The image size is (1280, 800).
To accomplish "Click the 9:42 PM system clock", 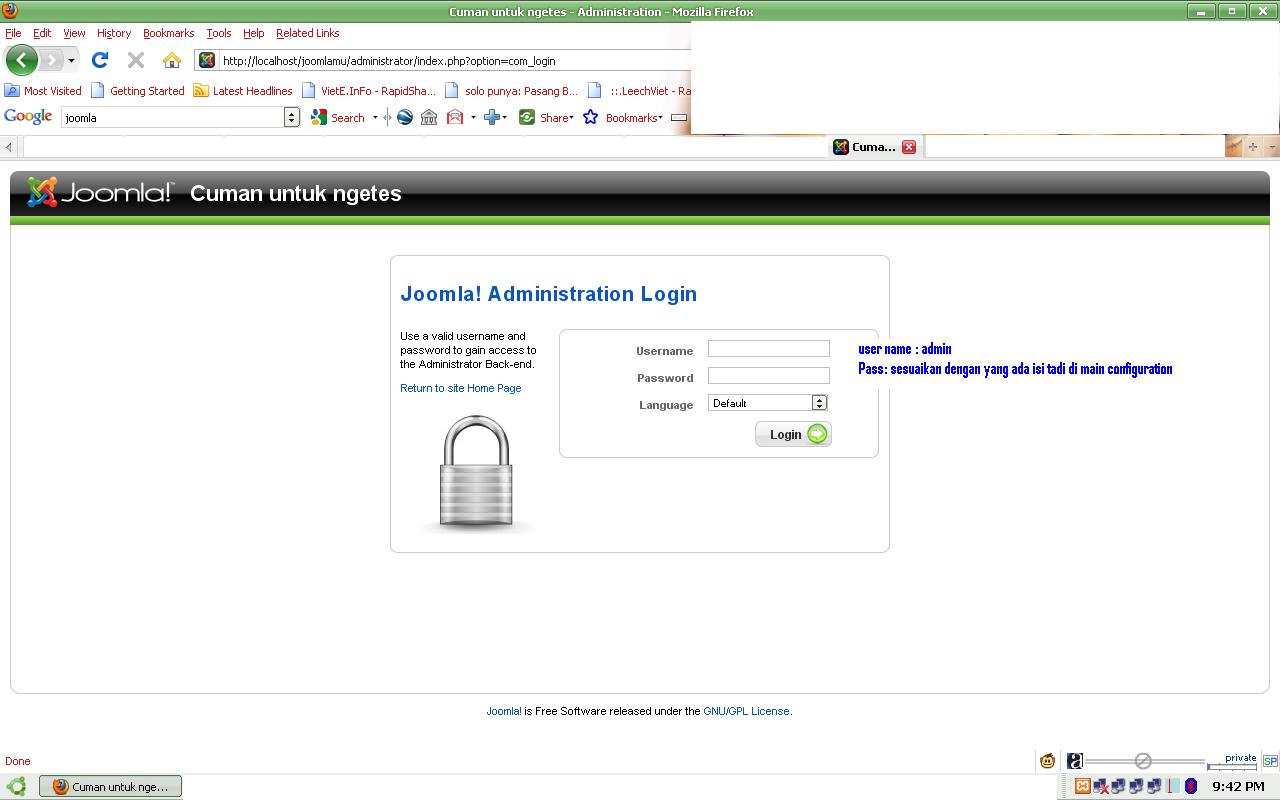I will (1238, 786).
